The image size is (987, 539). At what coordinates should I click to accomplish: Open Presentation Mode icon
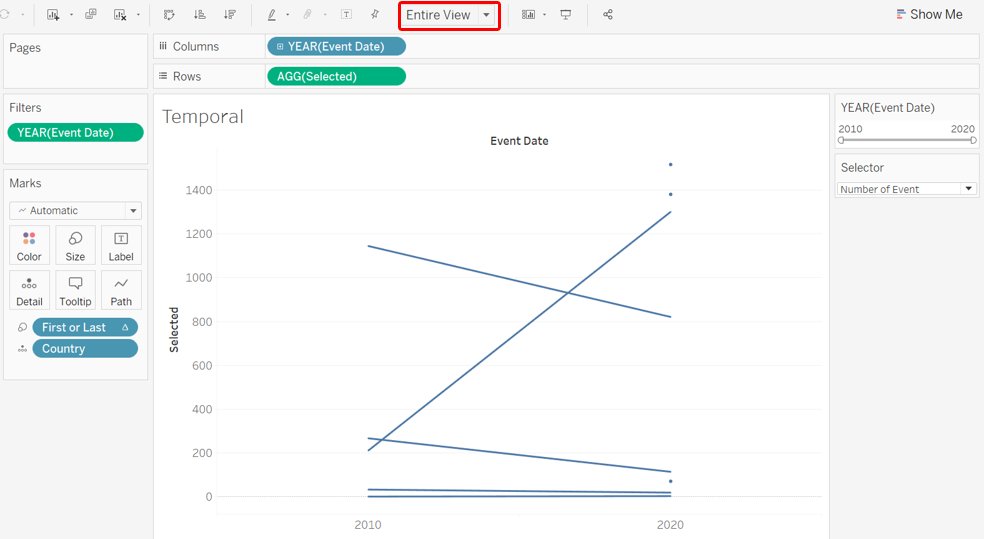click(566, 15)
